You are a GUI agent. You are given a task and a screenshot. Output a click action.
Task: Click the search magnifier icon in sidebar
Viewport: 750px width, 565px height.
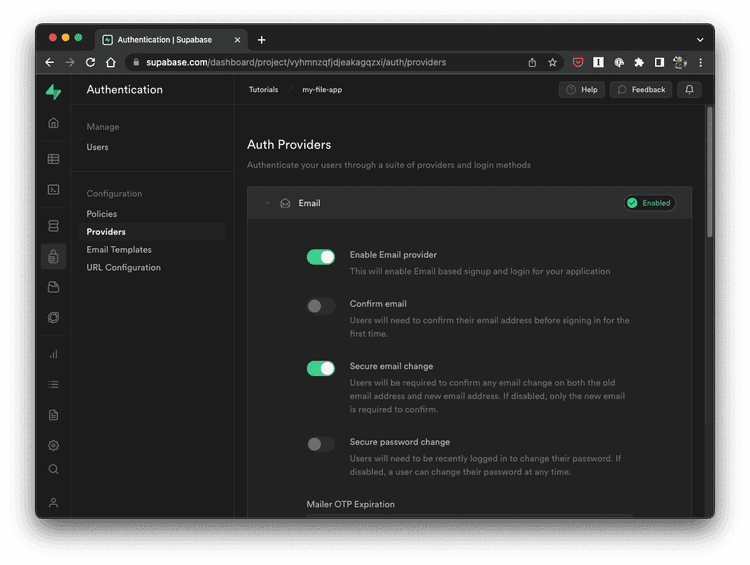click(x=54, y=469)
